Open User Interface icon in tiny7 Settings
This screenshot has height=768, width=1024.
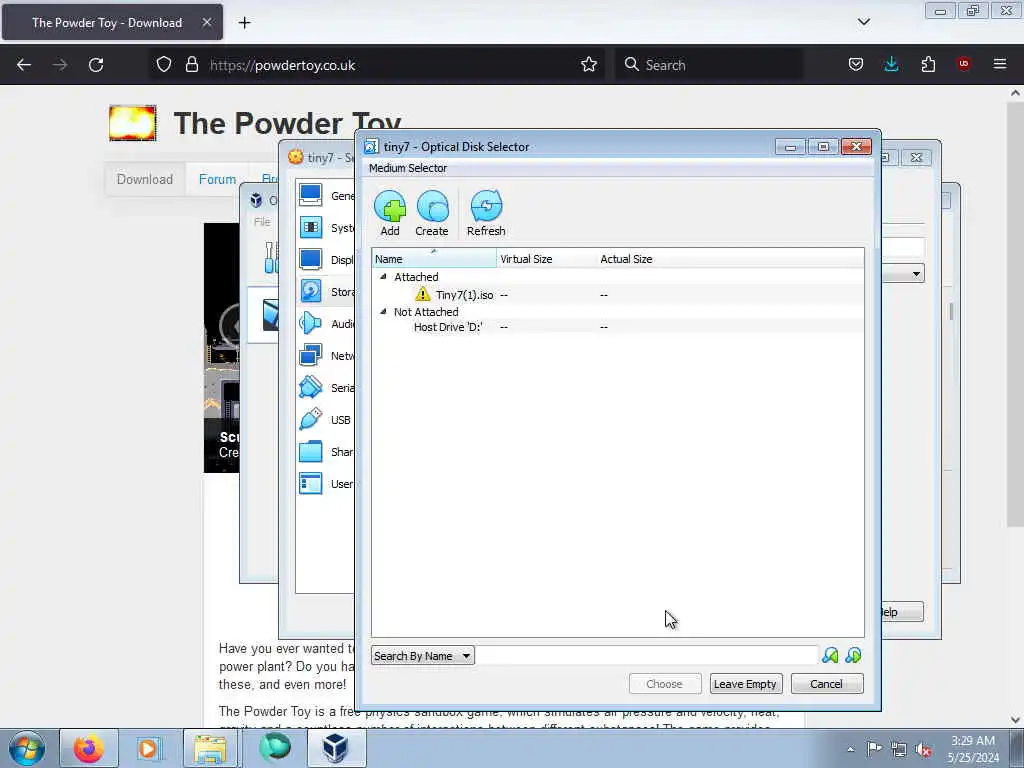[311, 483]
